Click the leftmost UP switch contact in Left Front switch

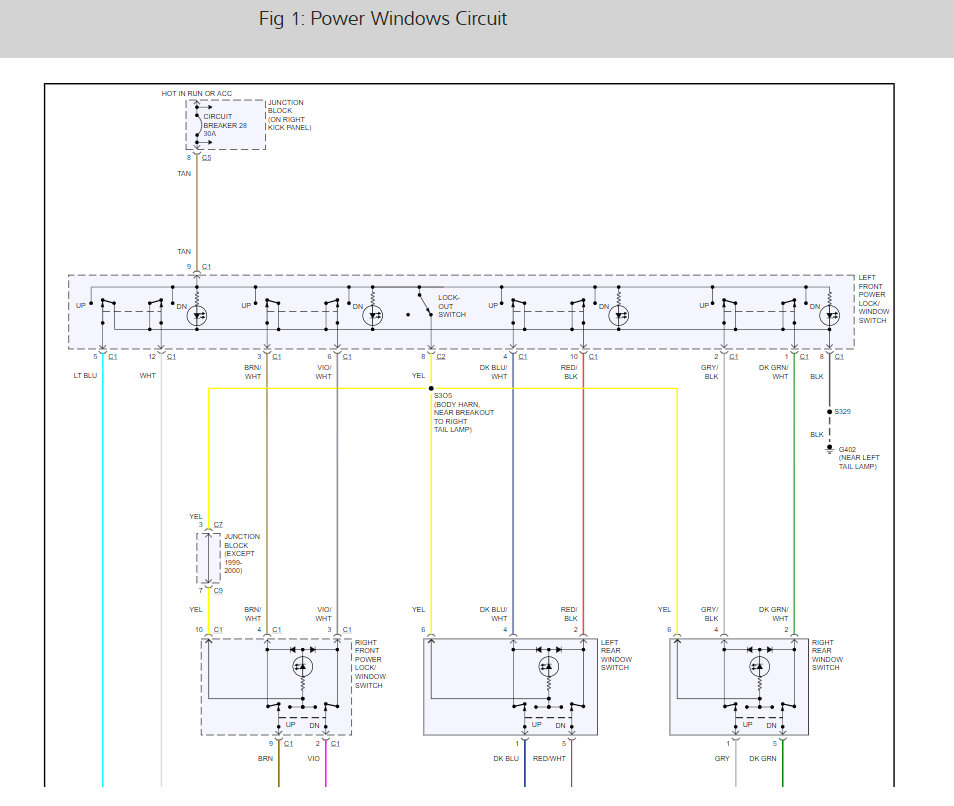[x=107, y=305]
